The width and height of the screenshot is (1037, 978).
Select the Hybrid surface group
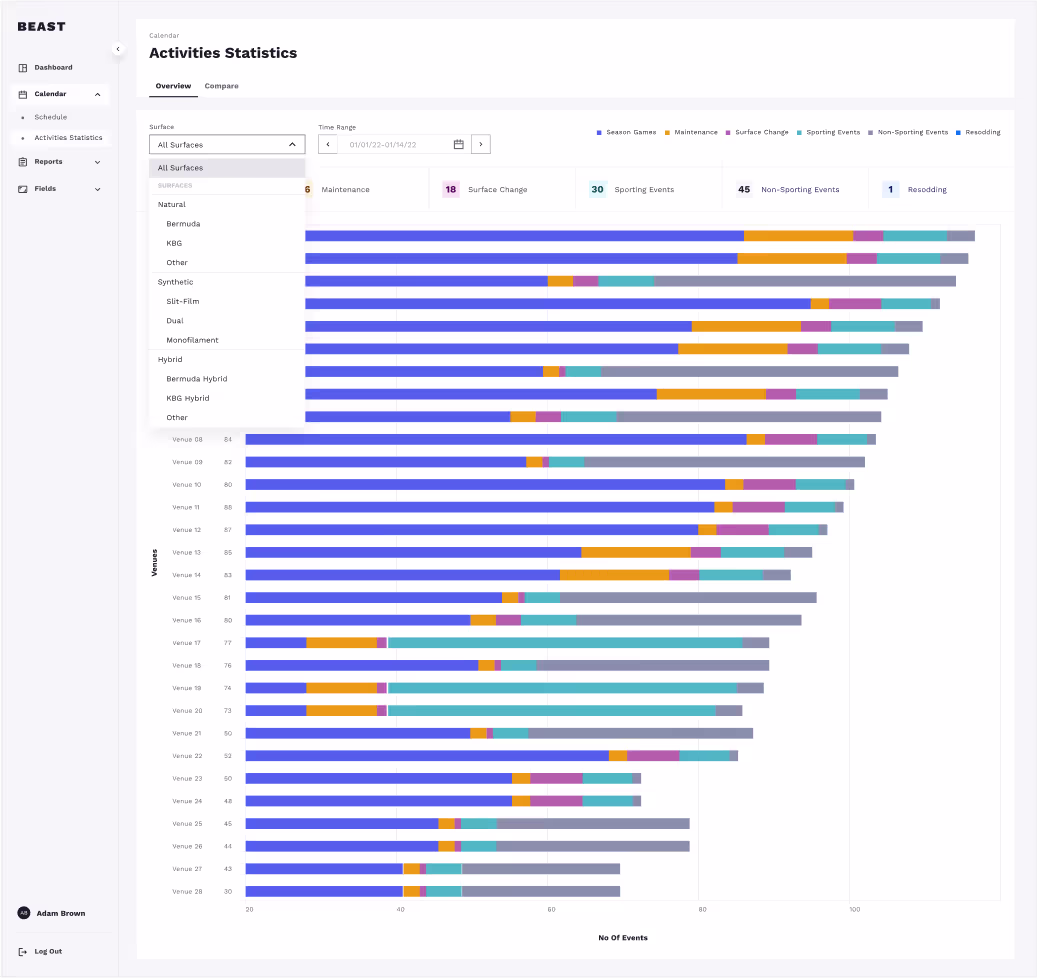tap(227, 359)
